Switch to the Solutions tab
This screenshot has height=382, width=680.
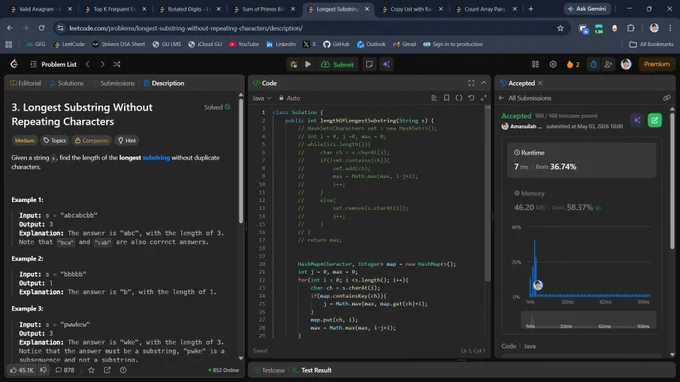click(66, 83)
